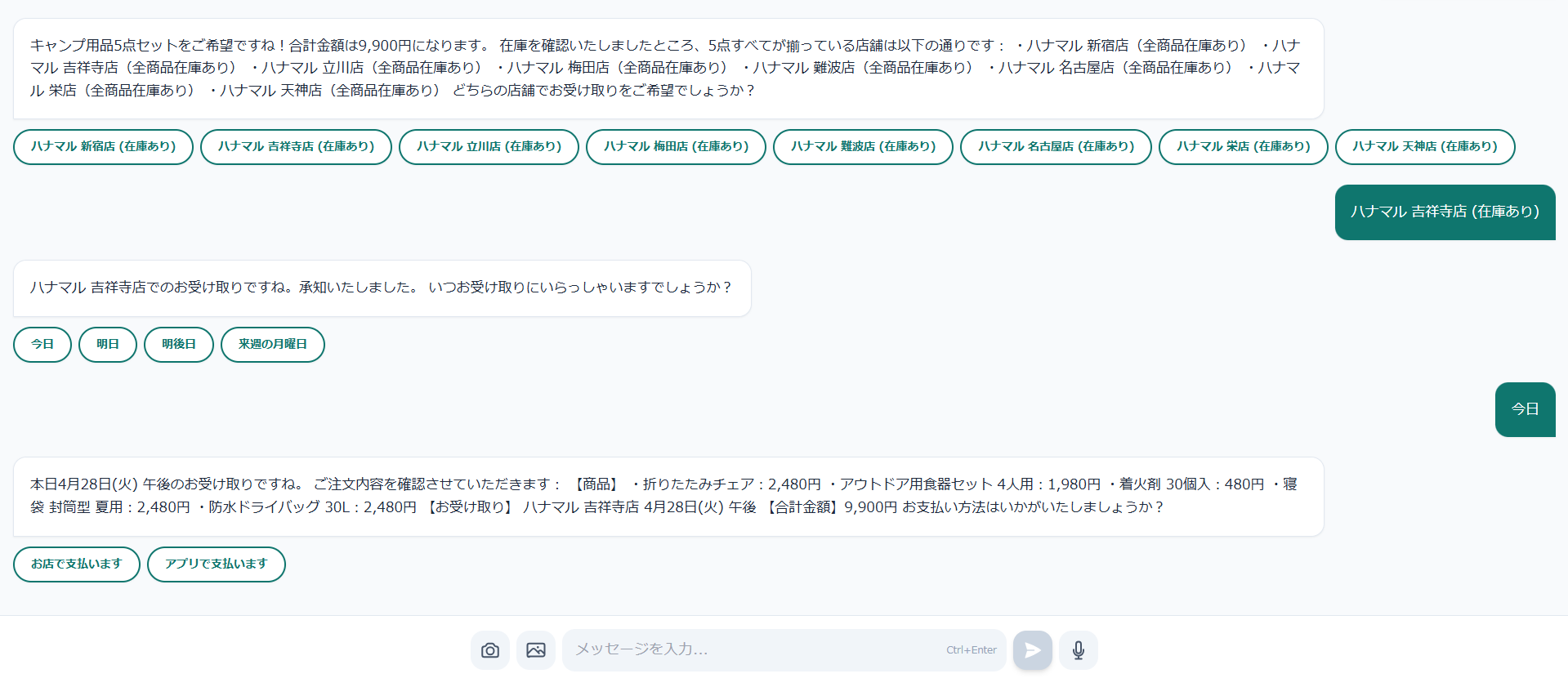Select ハナマル 栄店 (在庫あり) chip
Viewport: 1568px width, 696px height.
[1243, 147]
